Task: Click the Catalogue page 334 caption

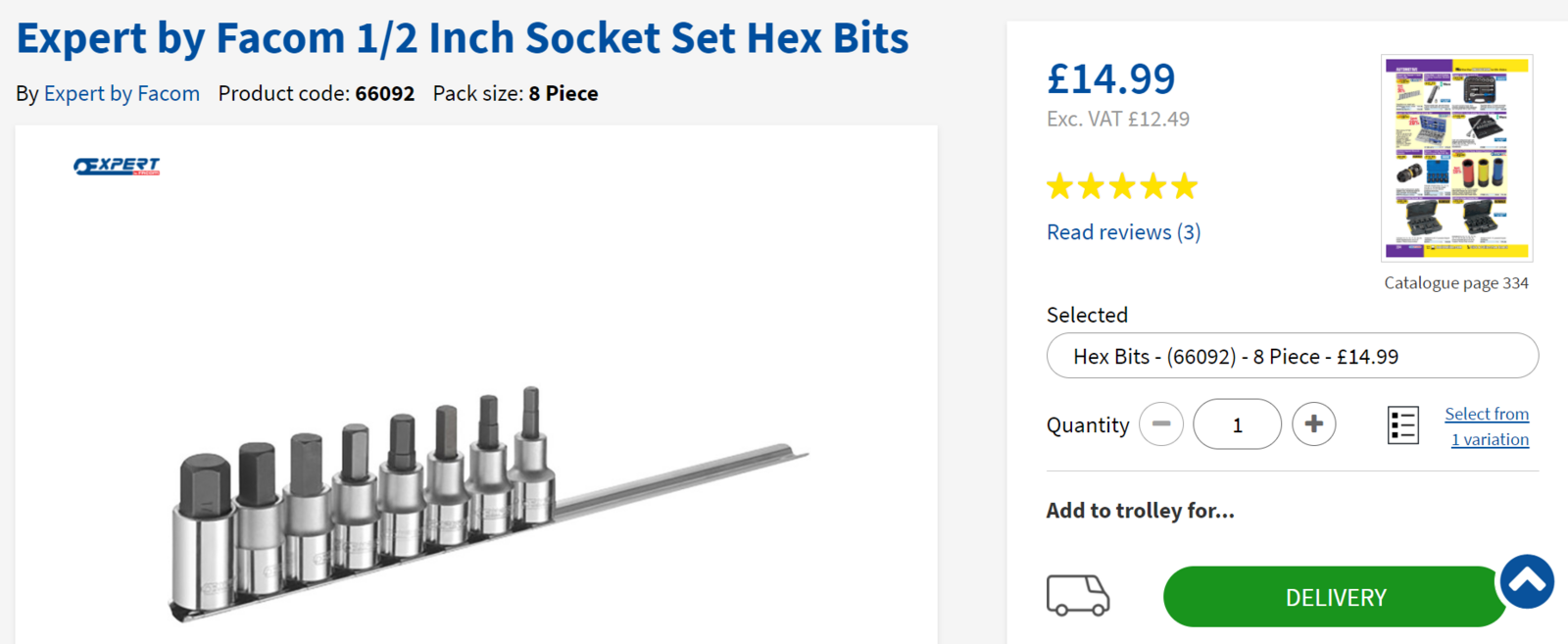Action: click(1455, 283)
